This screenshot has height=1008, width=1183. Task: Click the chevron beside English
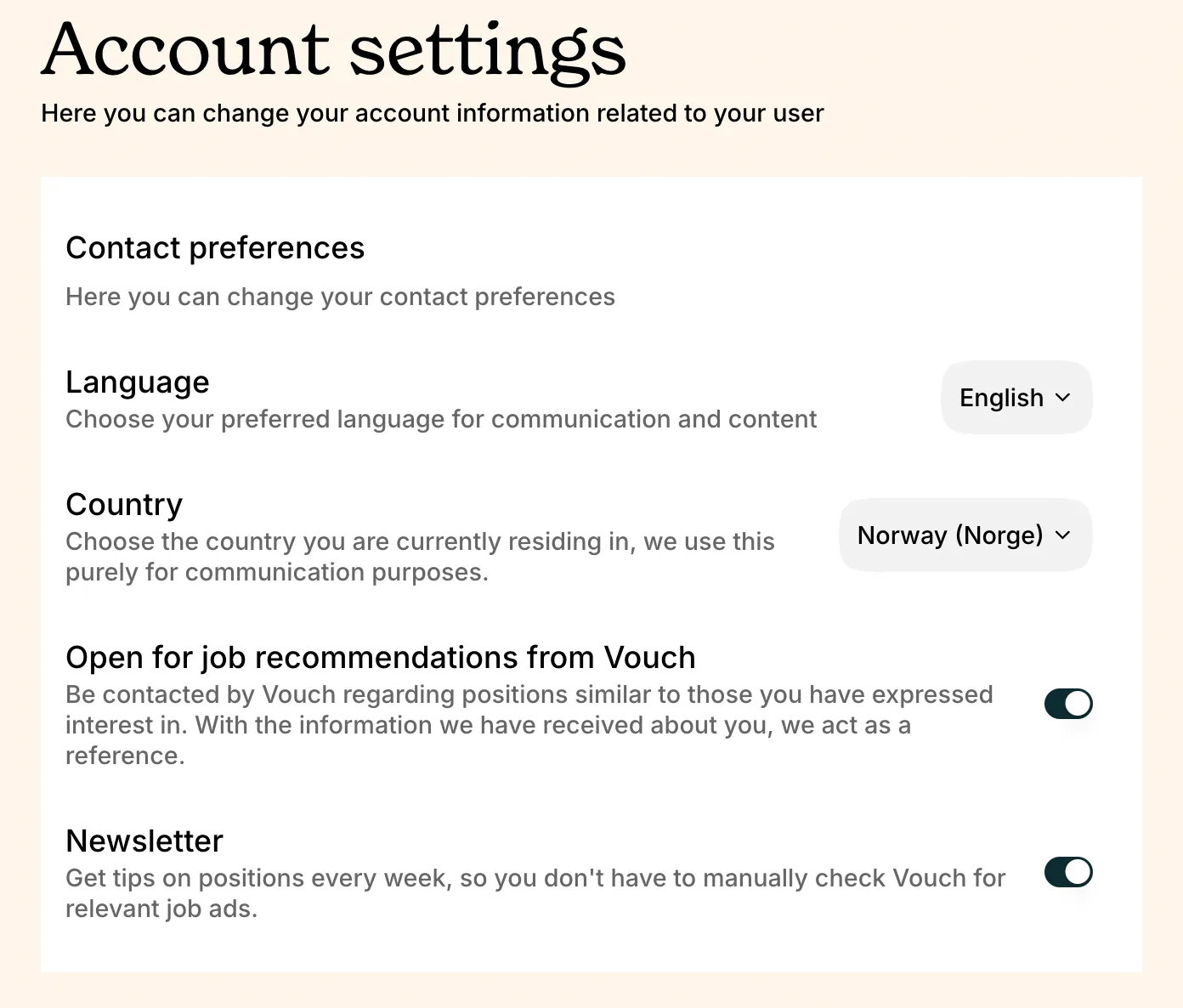pos(1062,398)
